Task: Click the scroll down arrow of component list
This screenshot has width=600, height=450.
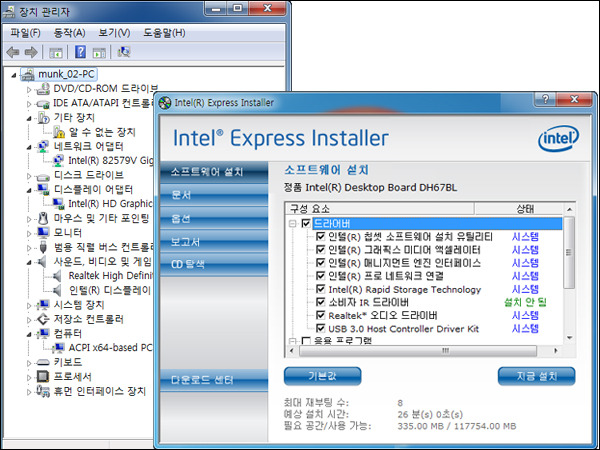Action: point(569,338)
